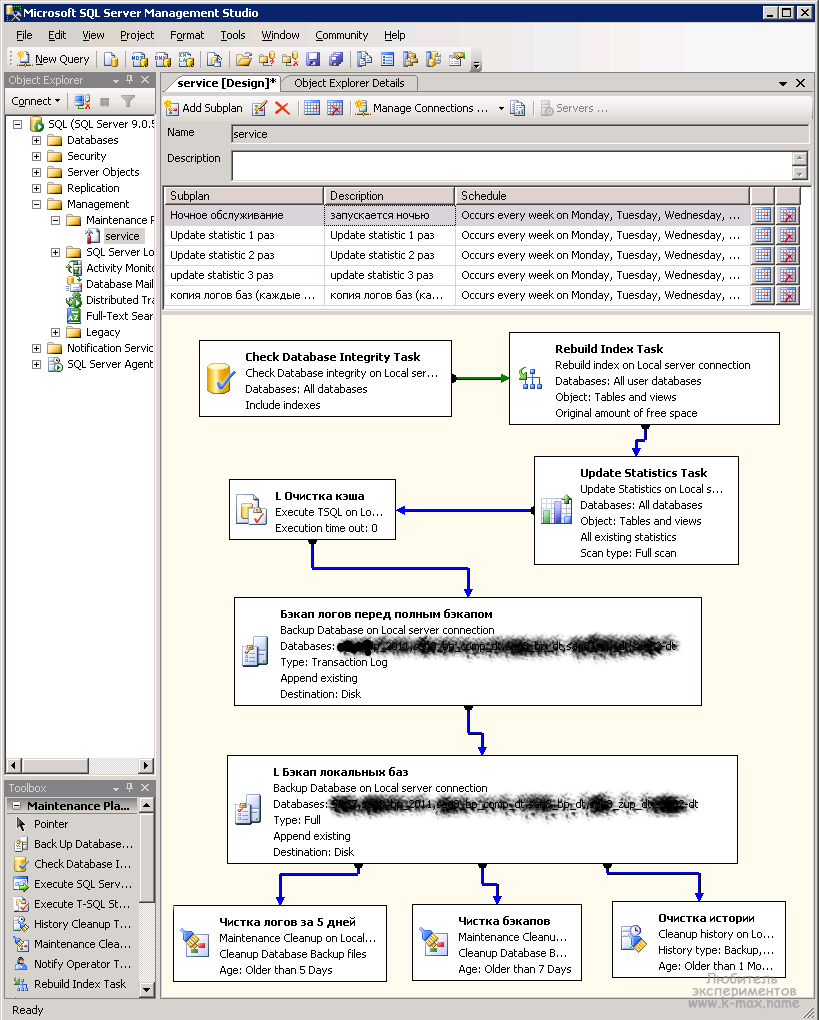The image size is (819, 1020).
Task: Remove schedule for Update statistic 1 раз row
Action: click(x=788, y=235)
